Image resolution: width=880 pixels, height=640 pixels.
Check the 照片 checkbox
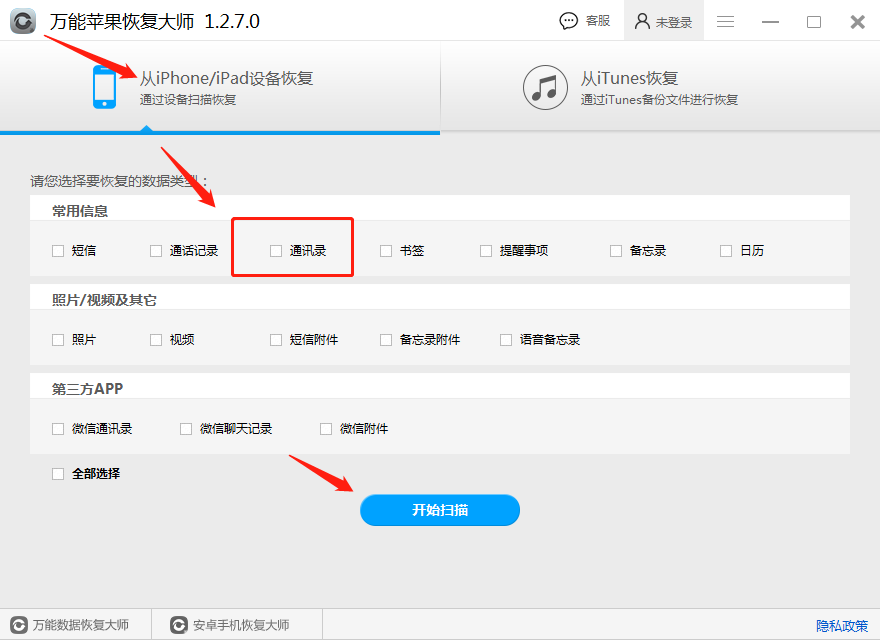click(58, 340)
